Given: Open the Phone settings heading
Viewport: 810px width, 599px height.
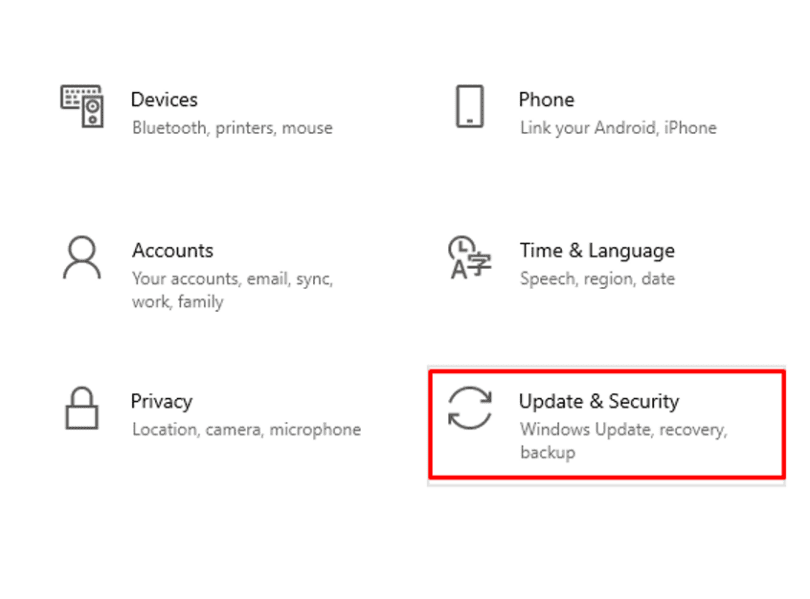Looking at the screenshot, I should coord(546,99).
